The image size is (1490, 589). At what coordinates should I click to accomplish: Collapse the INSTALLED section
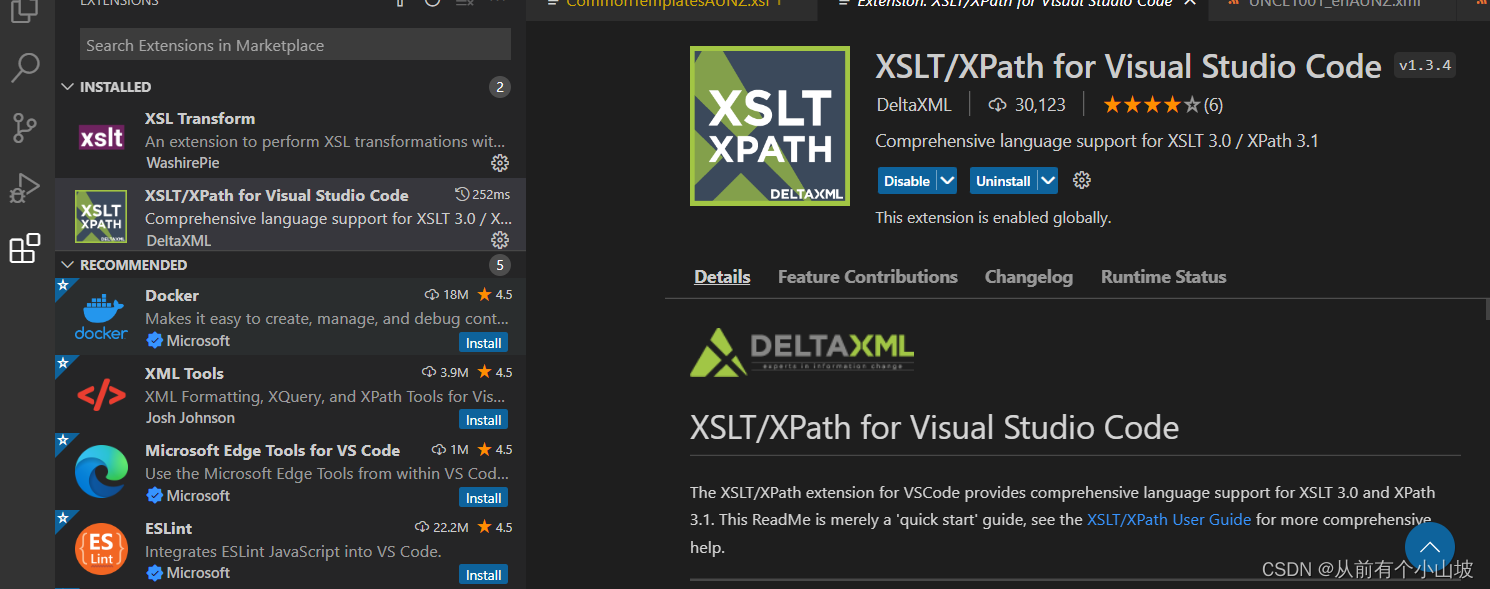(x=68, y=86)
